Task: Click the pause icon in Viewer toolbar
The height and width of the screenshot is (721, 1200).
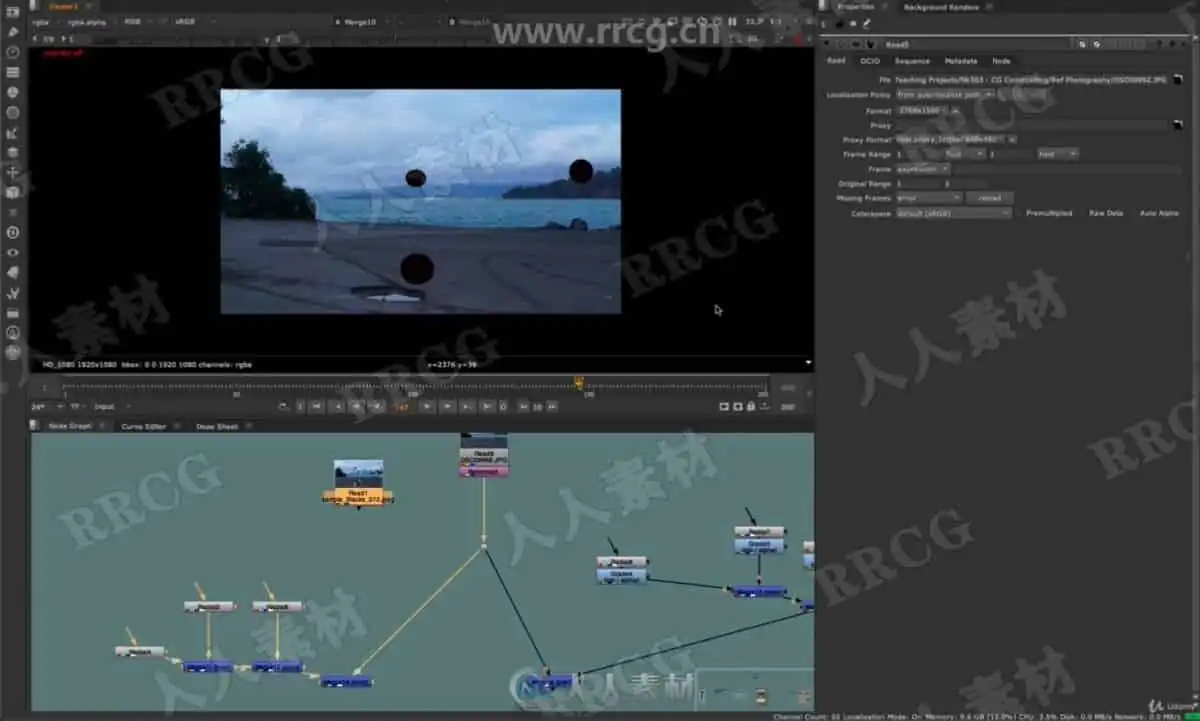Action: 732,21
